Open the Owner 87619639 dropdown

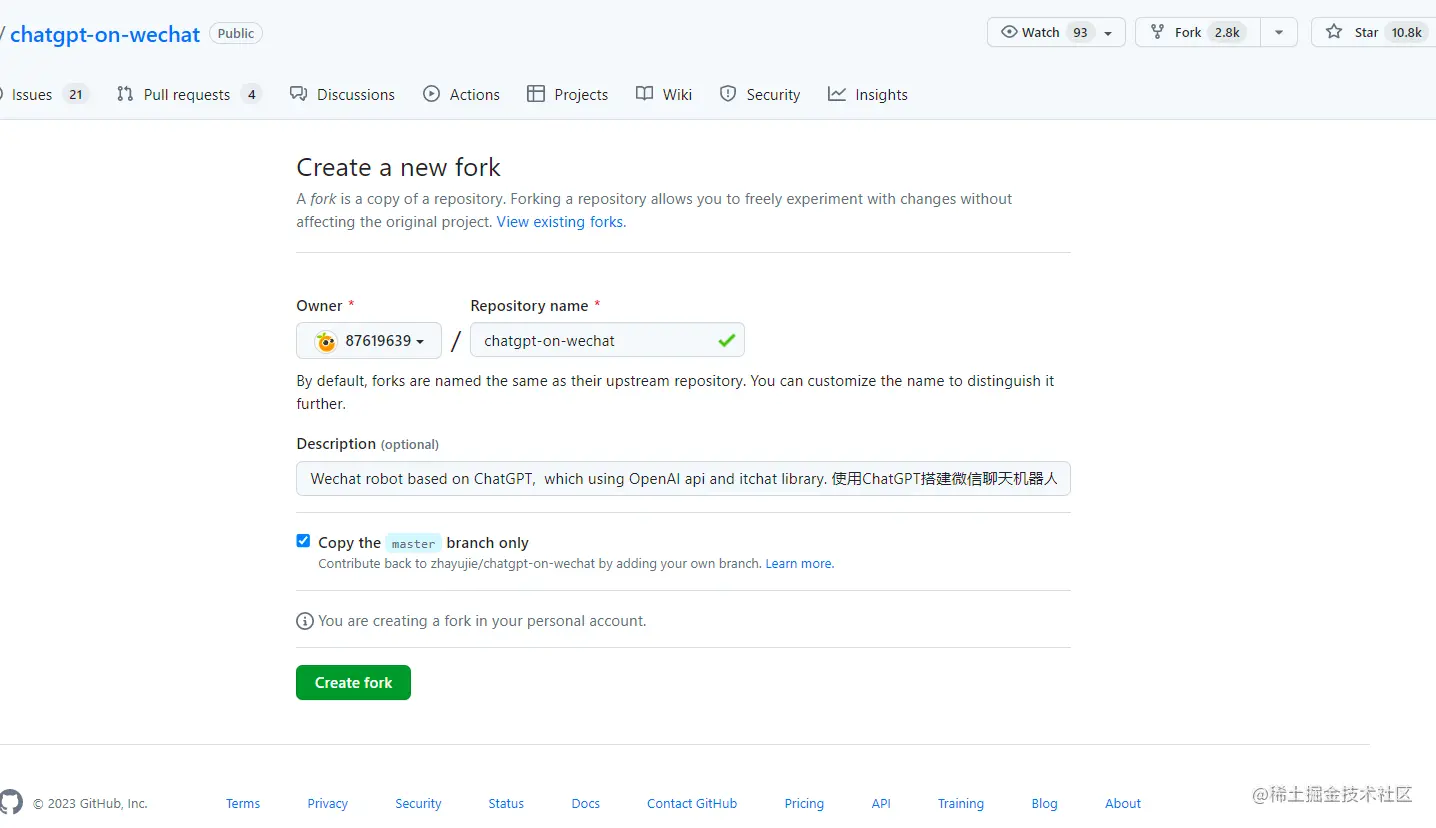[x=369, y=341]
